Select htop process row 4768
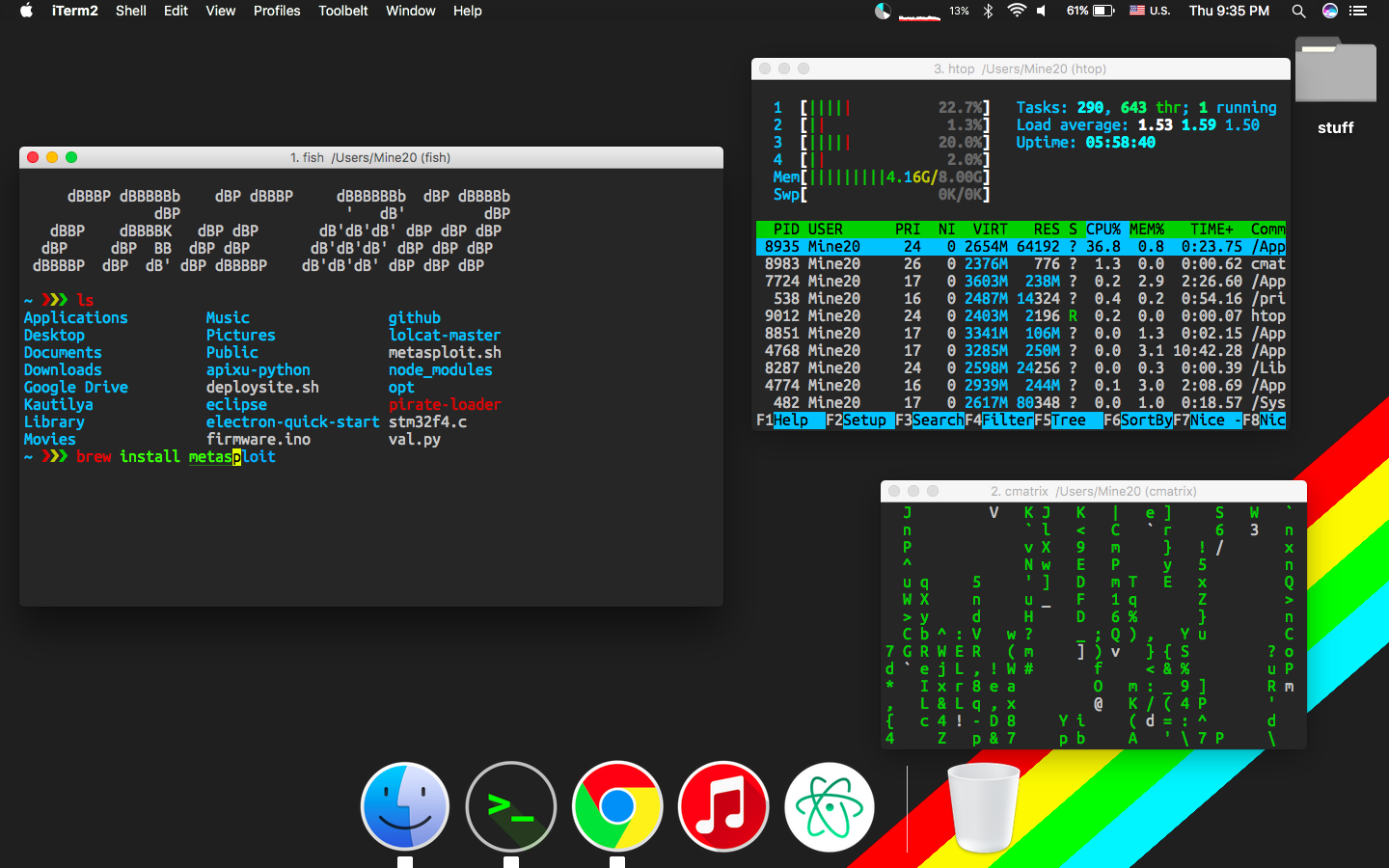 point(1021,351)
